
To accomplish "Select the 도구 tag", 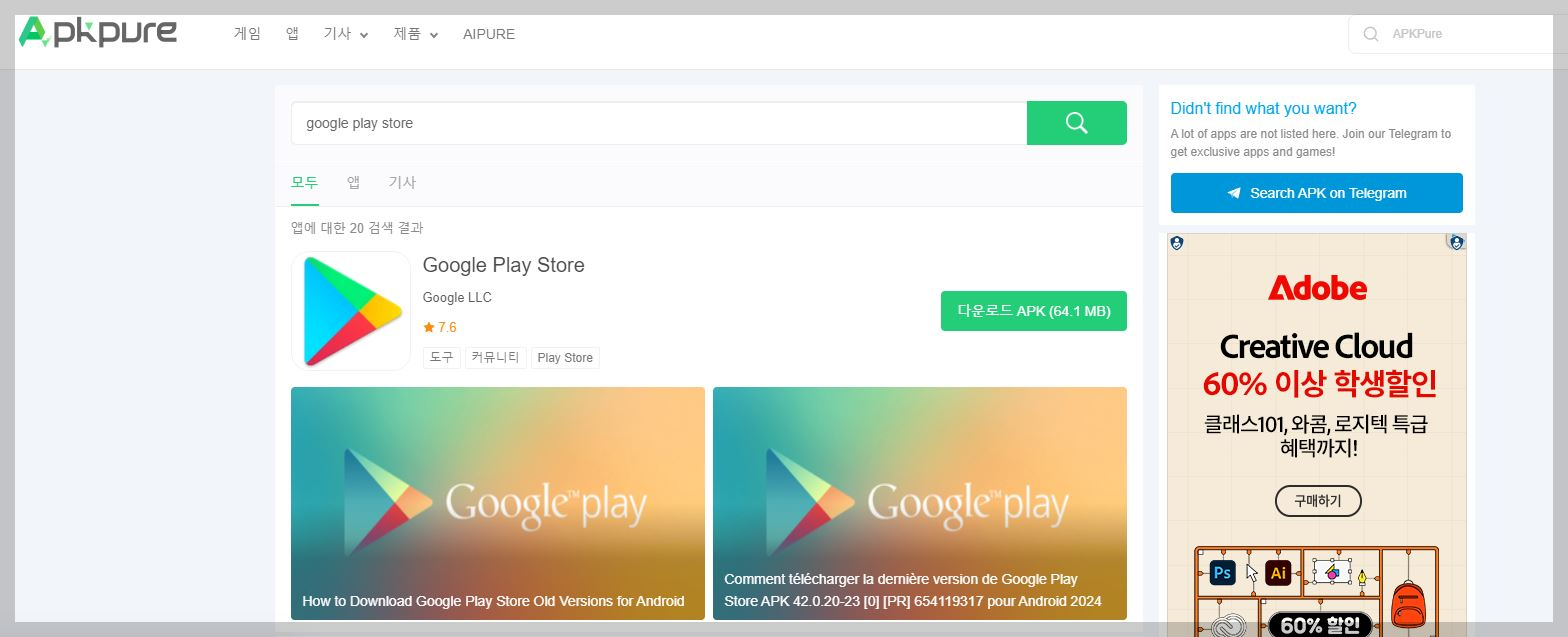I will click(442, 357).
